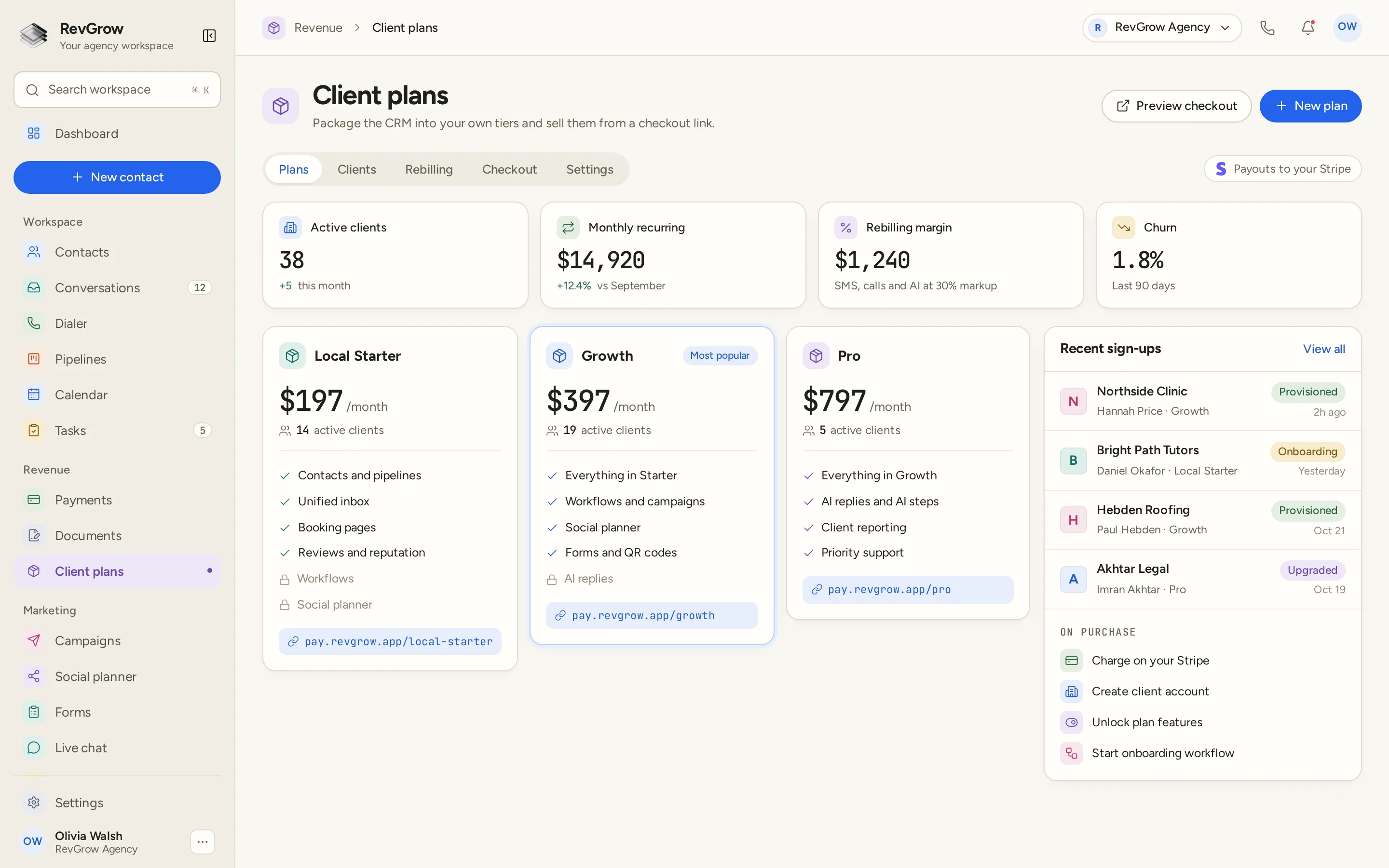The height and width of the screenshot is (868, 1389).
Task: Open Dashboard from the sidebar
Action: pyautogui.click(x=117, y=134)
